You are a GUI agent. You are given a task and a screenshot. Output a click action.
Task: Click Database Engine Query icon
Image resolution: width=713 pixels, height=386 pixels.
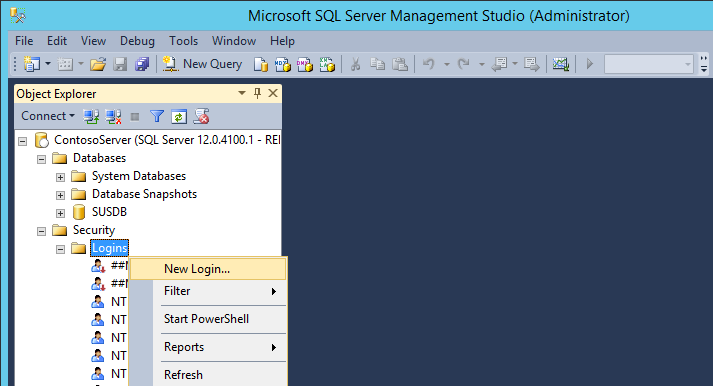261,65
